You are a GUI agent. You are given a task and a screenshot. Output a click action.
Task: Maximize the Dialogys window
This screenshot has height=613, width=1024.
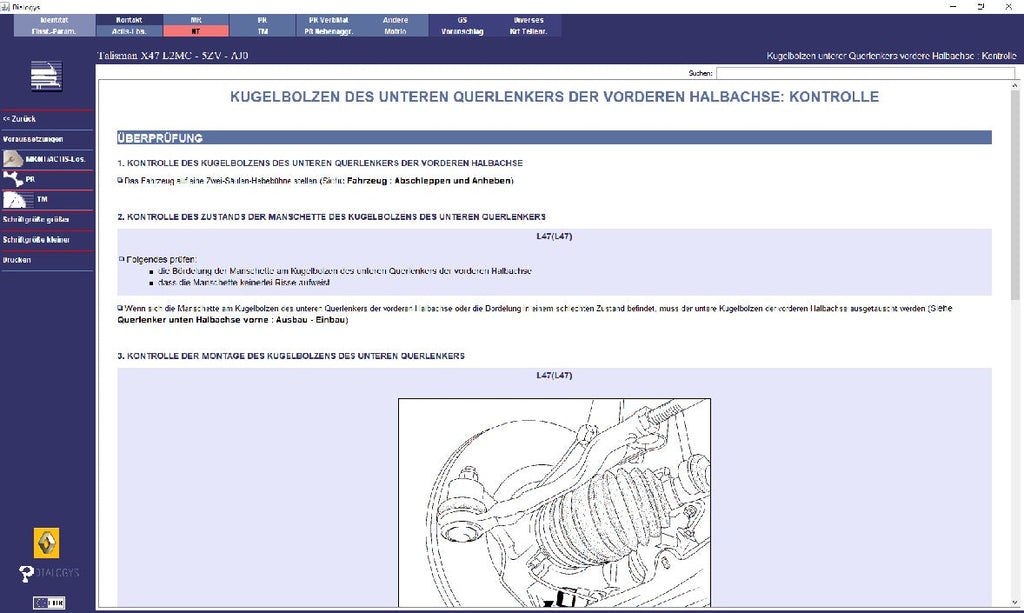click(981, 7)
